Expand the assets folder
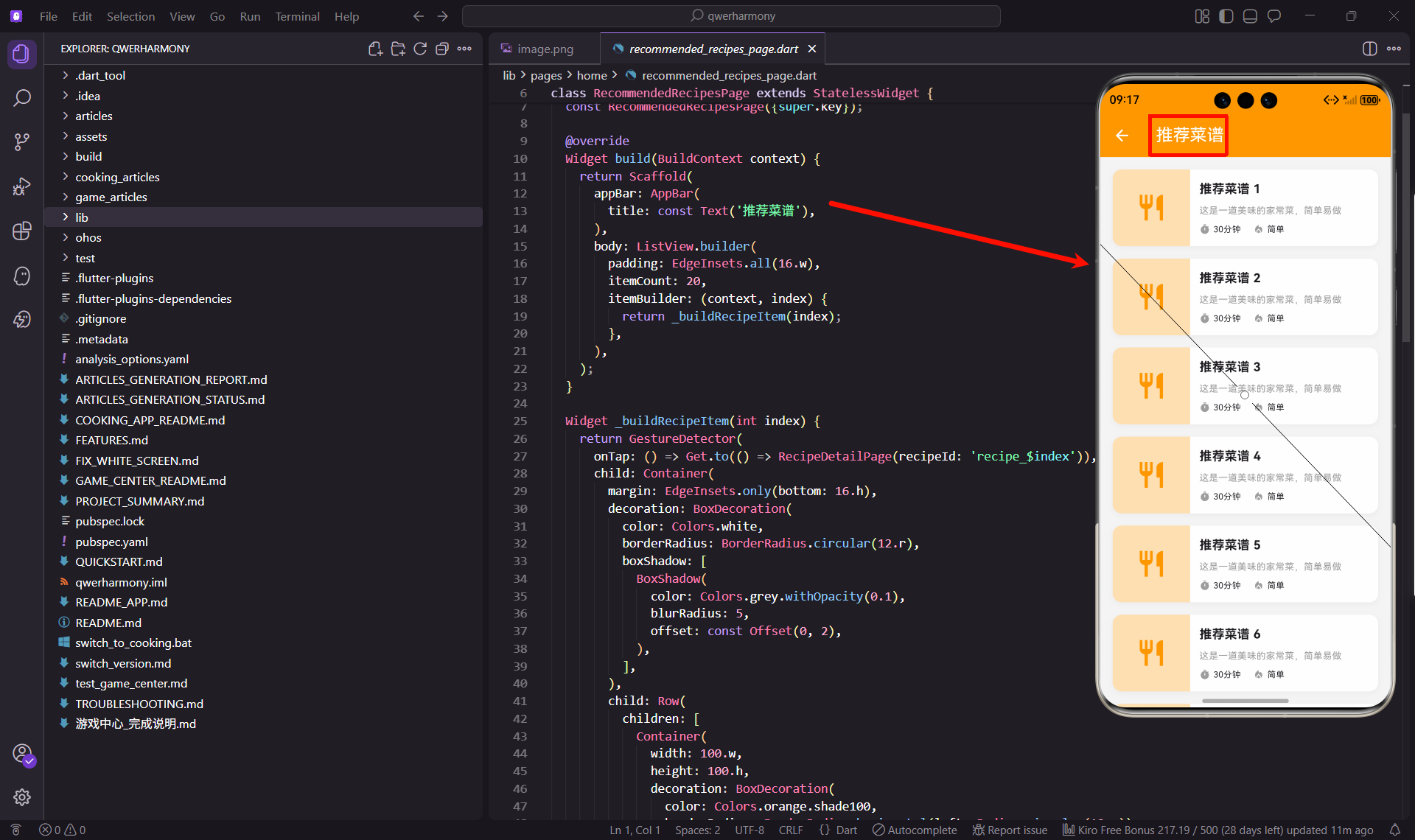 coord(91,136)
